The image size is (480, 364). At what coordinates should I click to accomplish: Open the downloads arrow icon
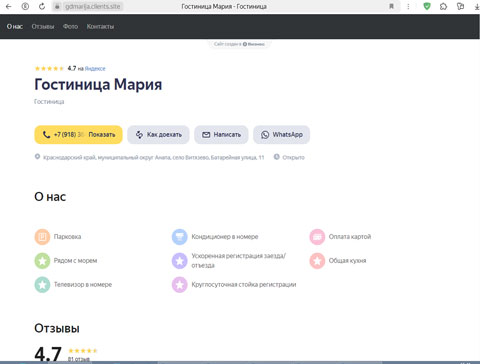[x=477, y=6]
